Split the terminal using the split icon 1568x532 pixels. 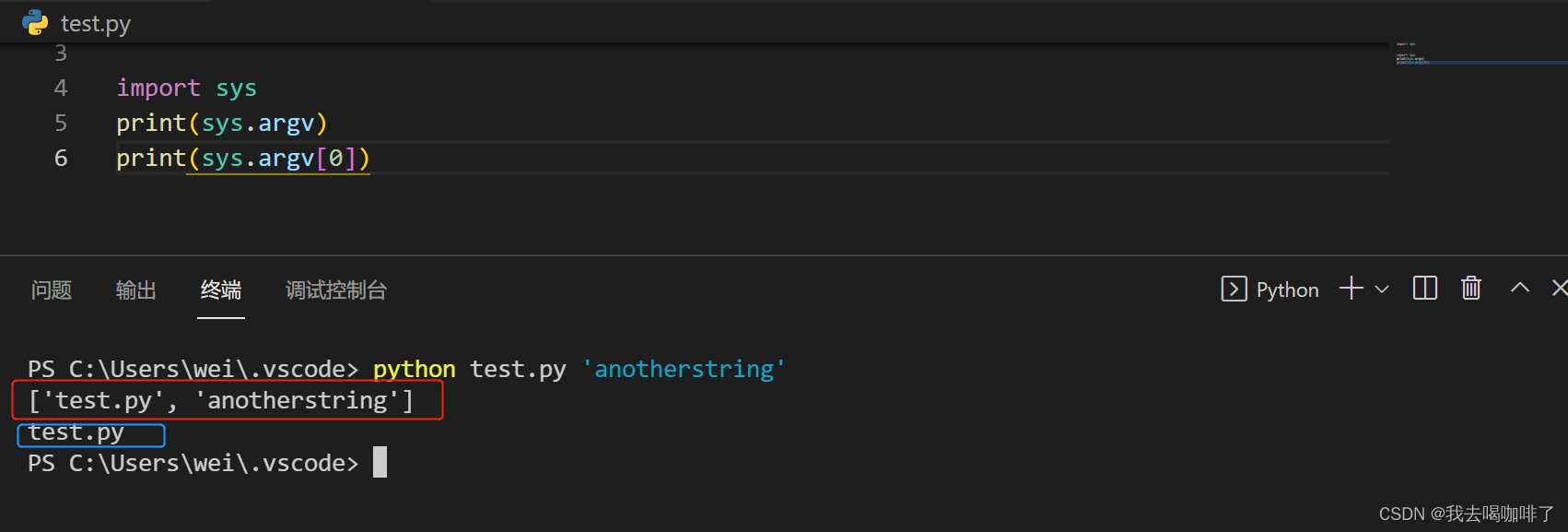coord(1424,289)
